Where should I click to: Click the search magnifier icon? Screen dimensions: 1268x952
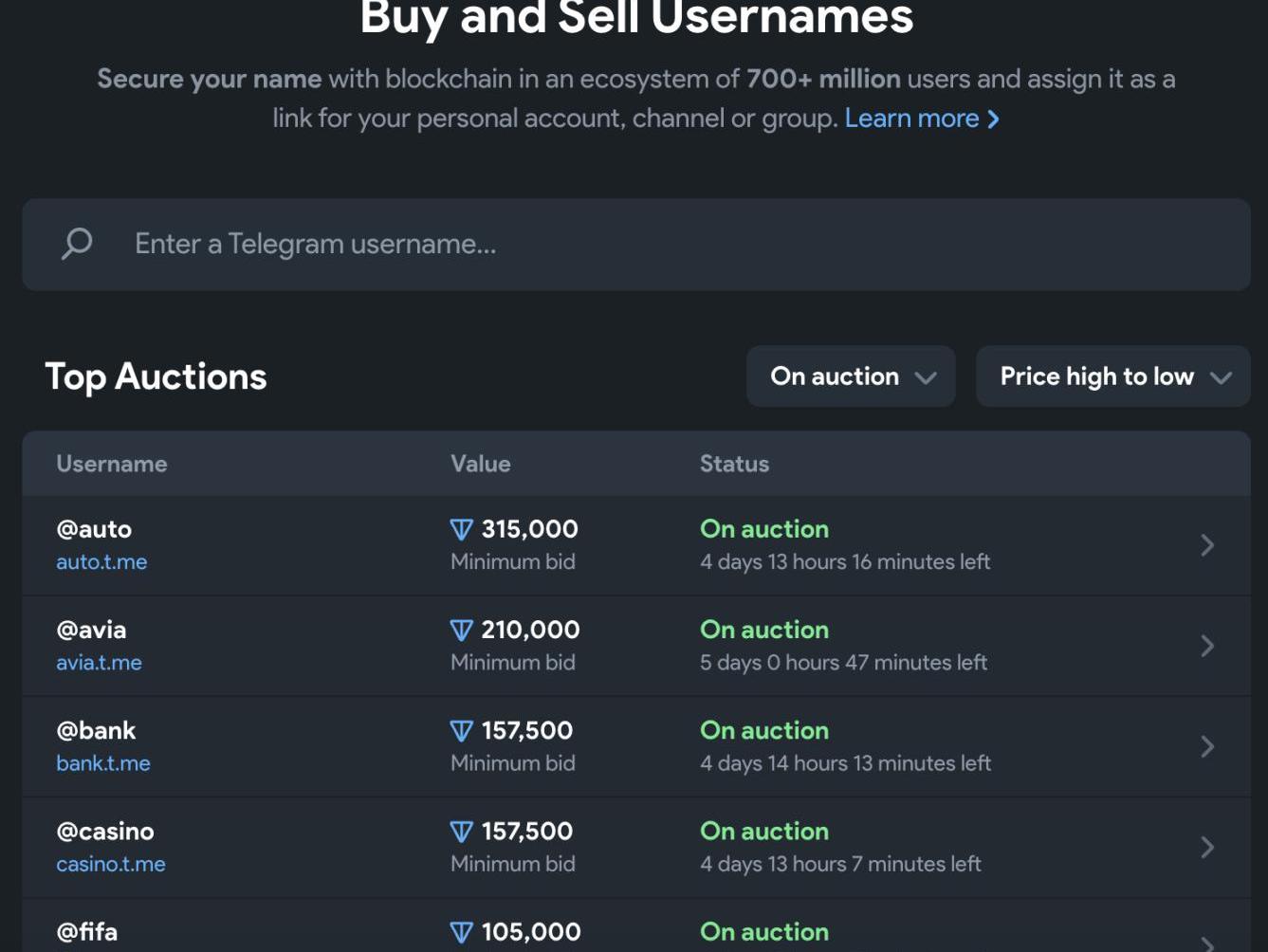(x=77, y=244)
